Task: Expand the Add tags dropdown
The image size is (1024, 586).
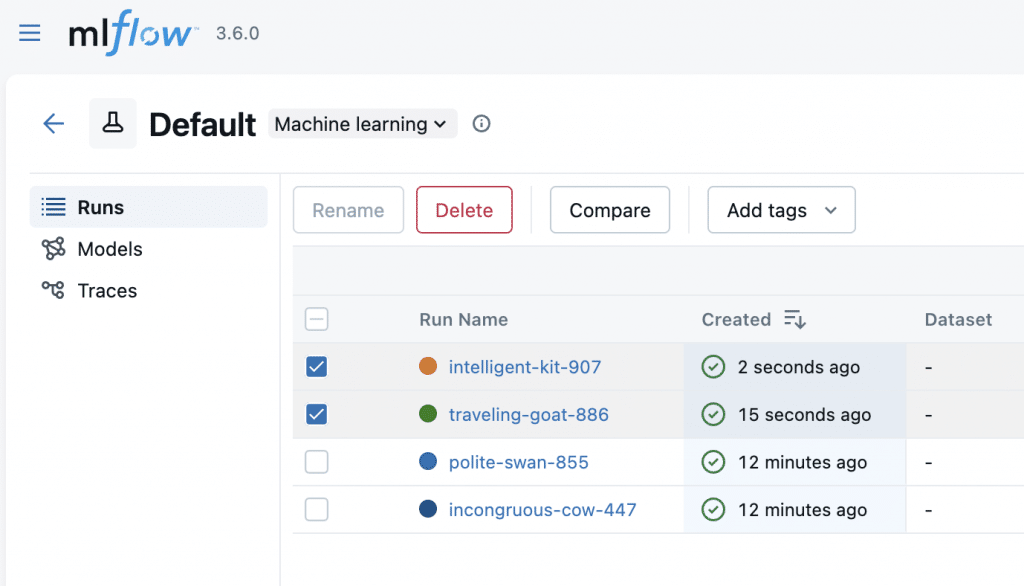Action: tap(781, 210)
